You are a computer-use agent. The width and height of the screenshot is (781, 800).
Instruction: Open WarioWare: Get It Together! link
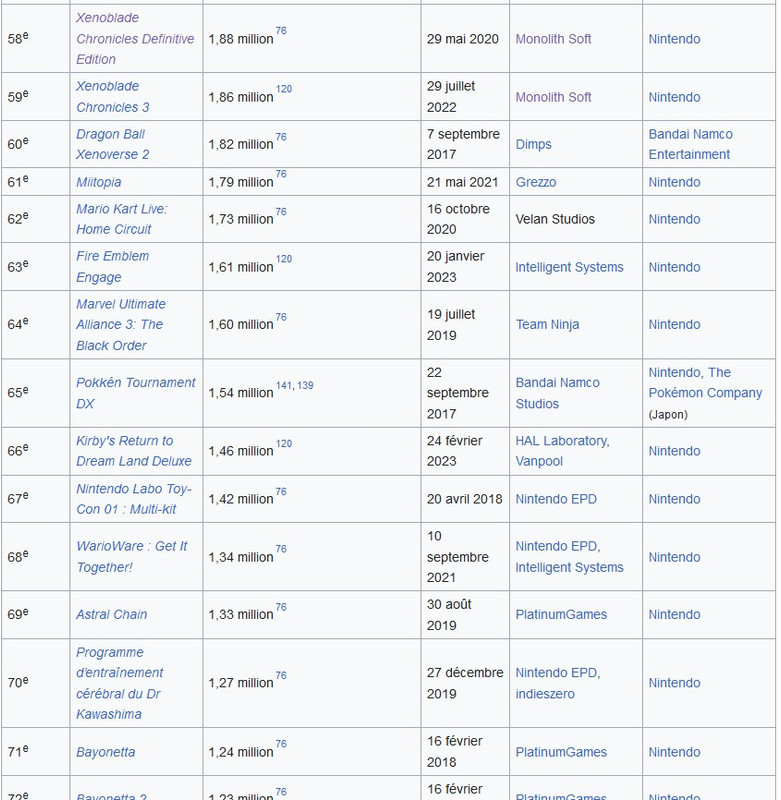click(132, 557)
